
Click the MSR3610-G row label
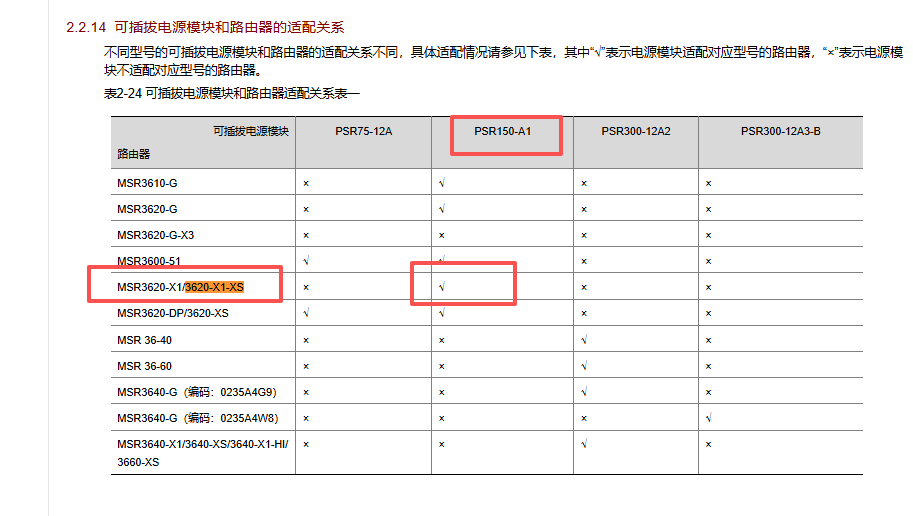click(147, 183)
